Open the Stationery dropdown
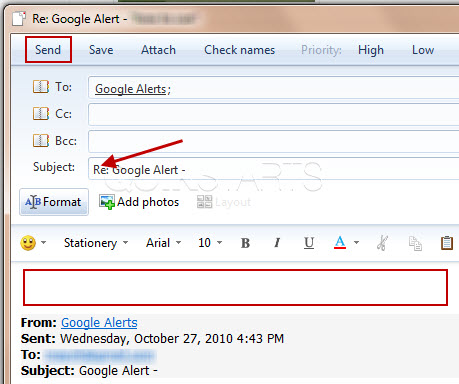This screenshot has height=384, width=459. coord(96,243)
